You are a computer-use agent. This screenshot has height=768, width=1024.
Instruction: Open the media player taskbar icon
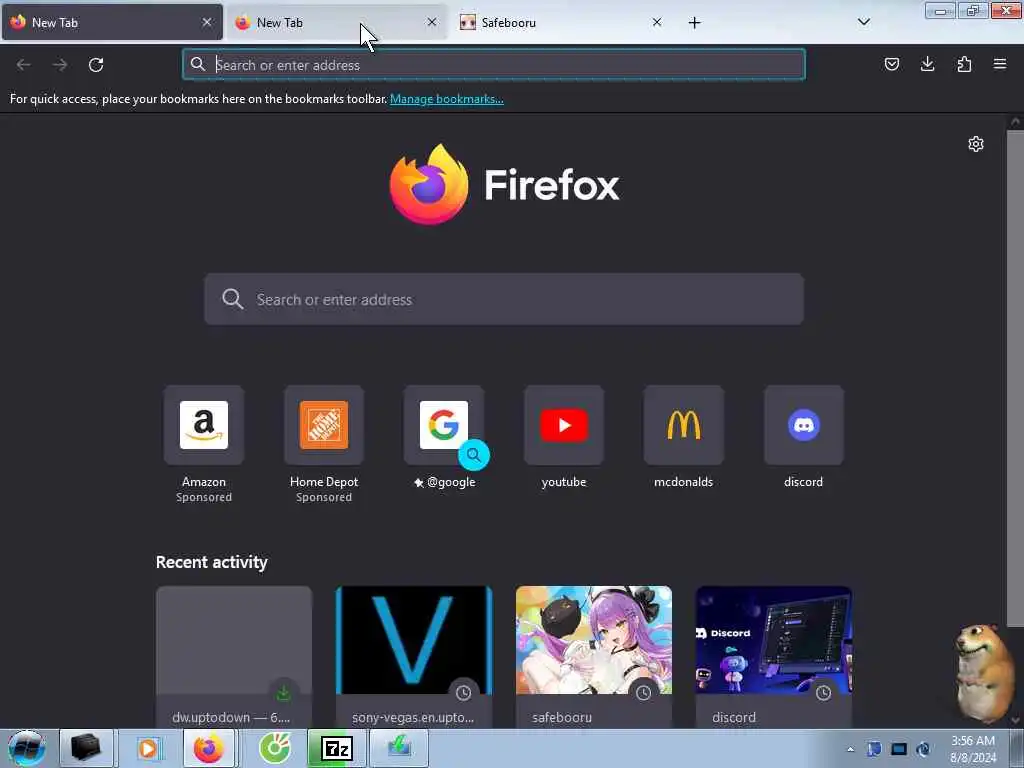[x=148, y=748]
